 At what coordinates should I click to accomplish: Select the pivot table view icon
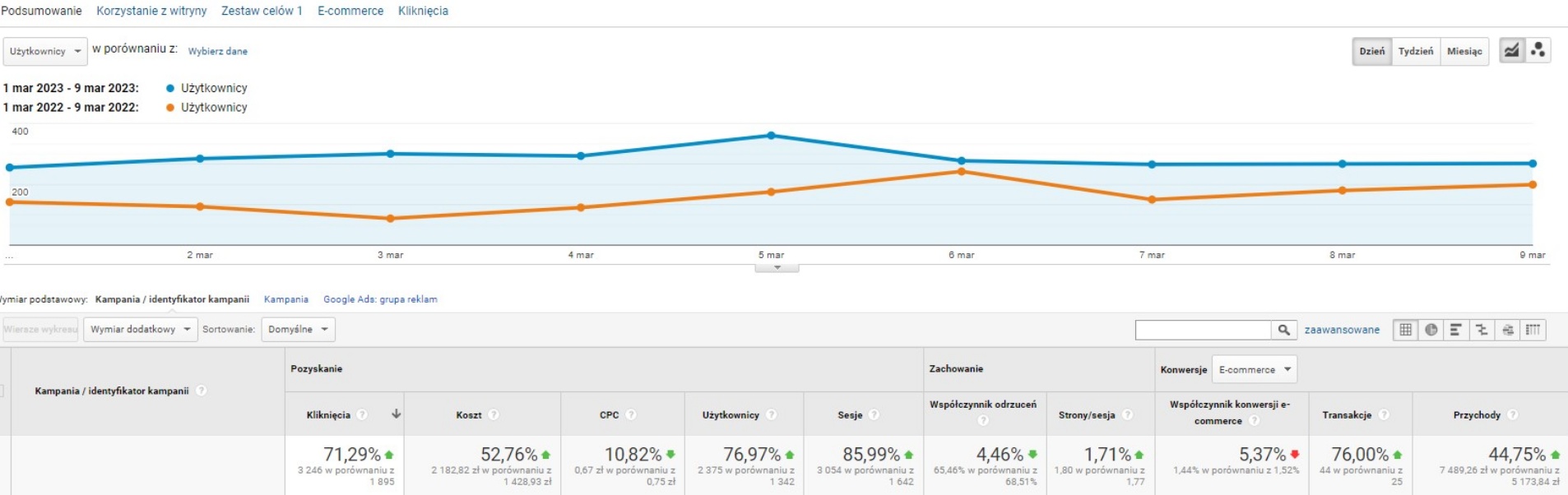coord(1533,330)
